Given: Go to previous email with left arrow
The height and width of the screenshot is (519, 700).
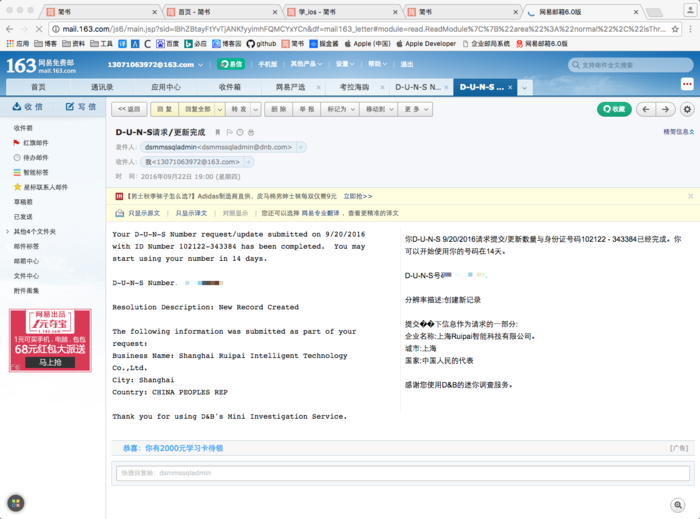Looking at the screenshot, I should pos(646,109).
